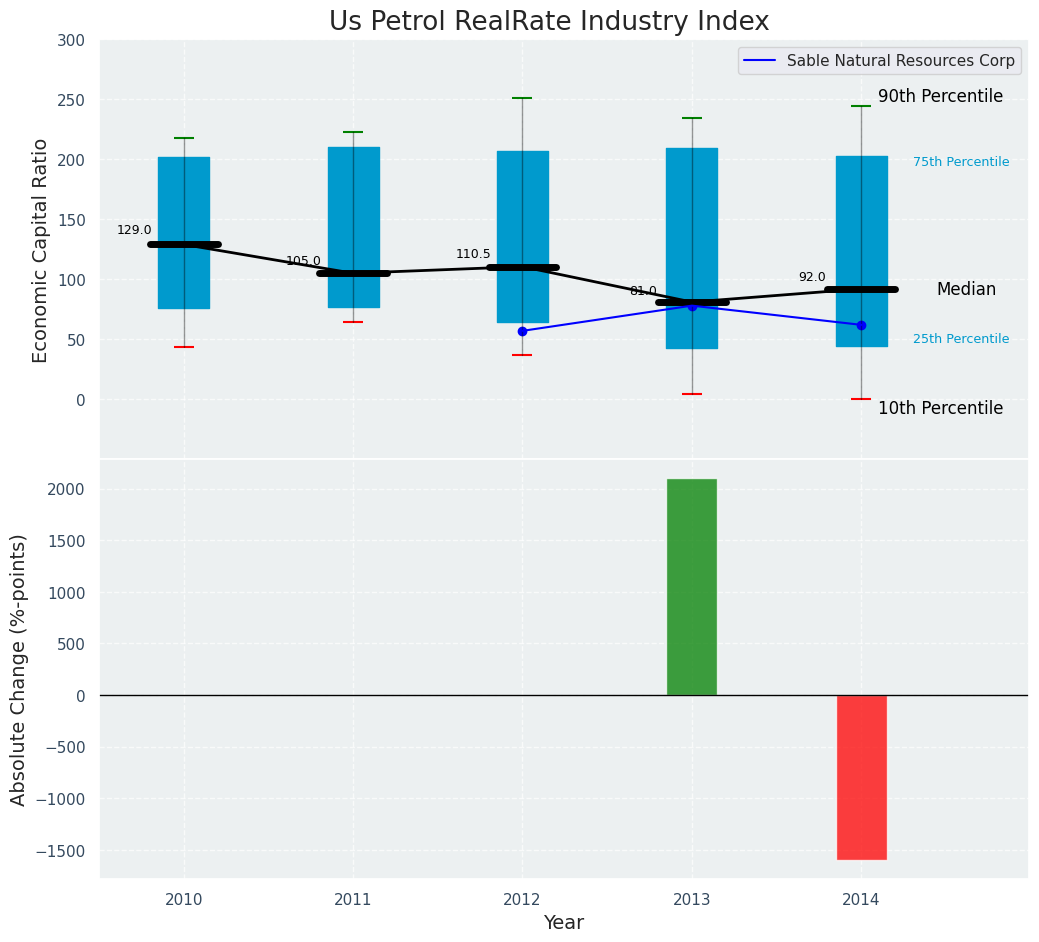
Task: Click the Sable data point for 2012
Action: pos(522,331)
